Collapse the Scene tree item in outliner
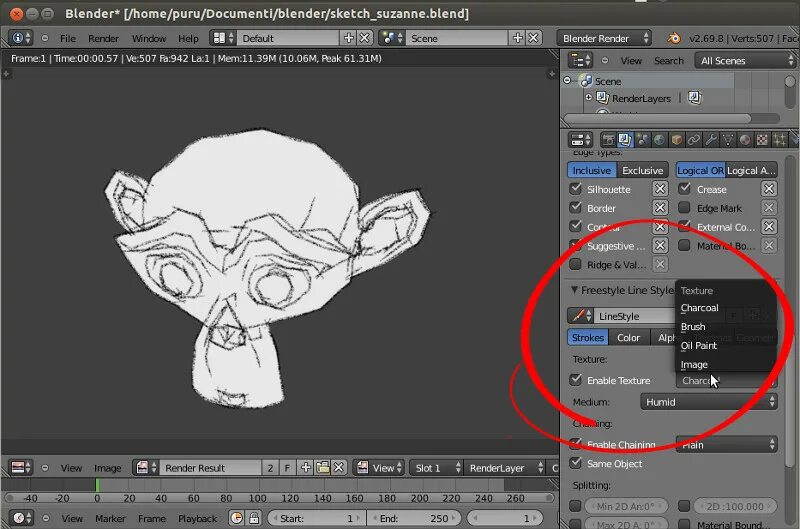 click(x=567, y=81)
